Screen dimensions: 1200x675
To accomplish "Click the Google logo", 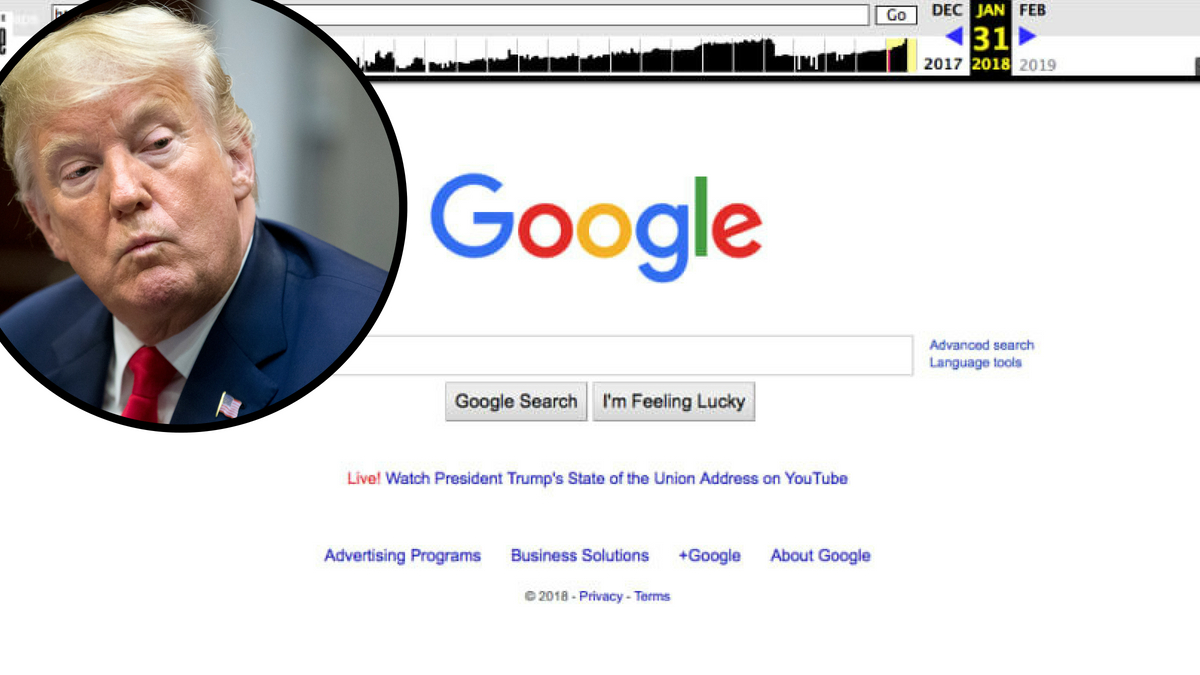I will tap(596, 227).
